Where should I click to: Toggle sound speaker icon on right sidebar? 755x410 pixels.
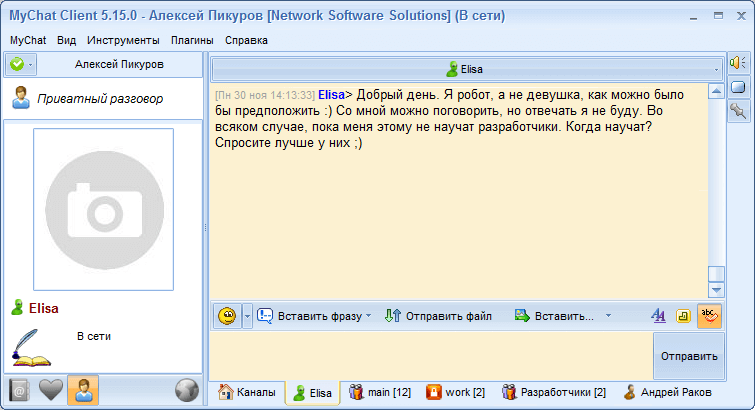(738, 63)
